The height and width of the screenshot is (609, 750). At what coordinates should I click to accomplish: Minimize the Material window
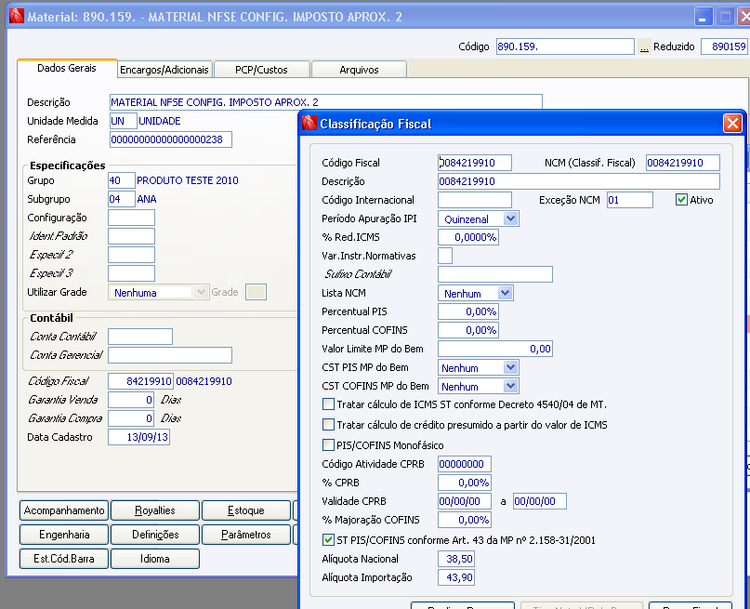[x=703, y=17]
